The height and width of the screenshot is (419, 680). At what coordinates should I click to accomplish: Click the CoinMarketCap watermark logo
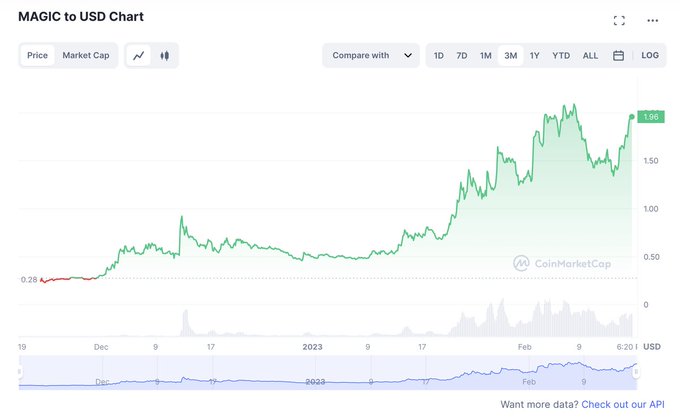click(x=562, y=263)
